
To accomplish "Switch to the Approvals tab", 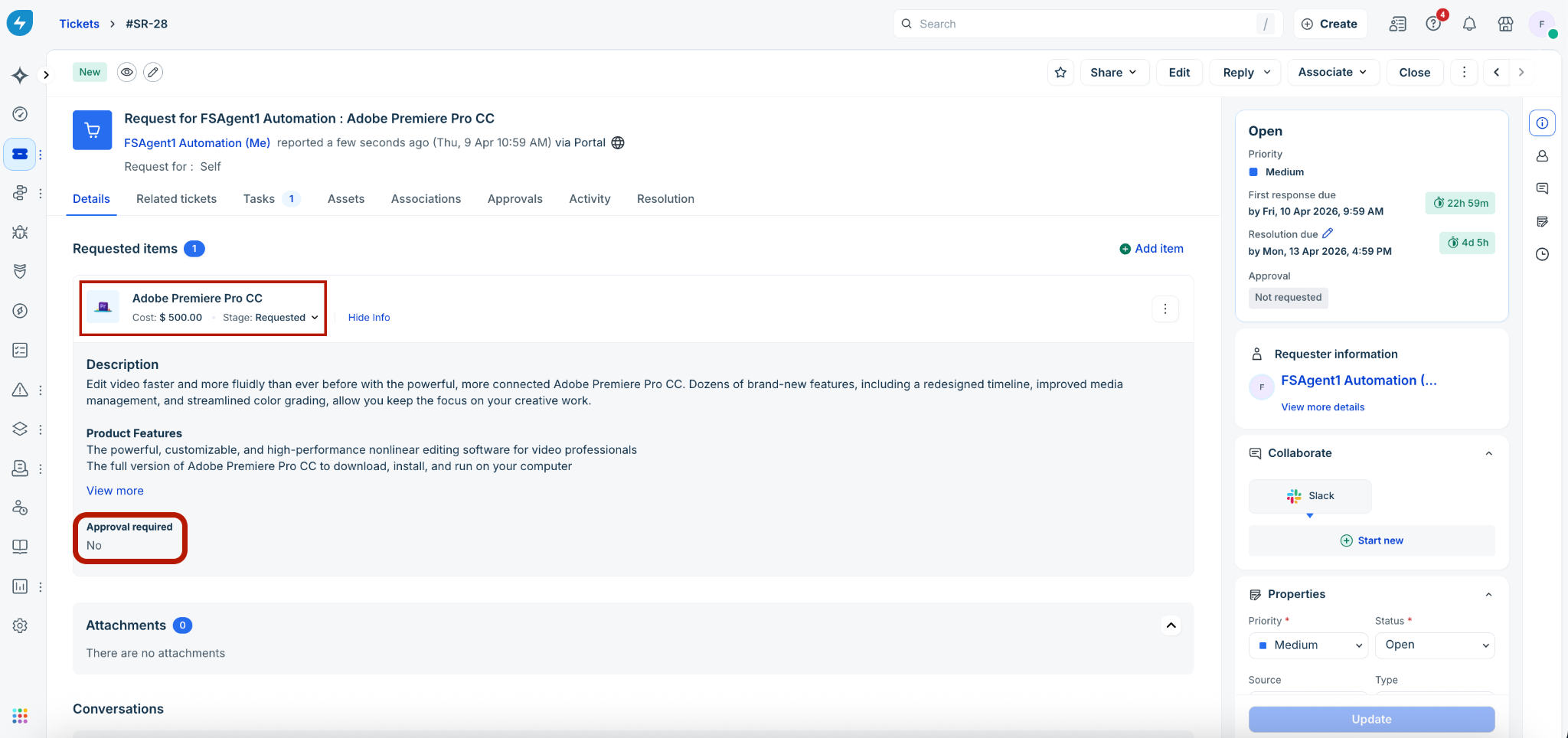I will pyautogui.click(x=515, y=198).
